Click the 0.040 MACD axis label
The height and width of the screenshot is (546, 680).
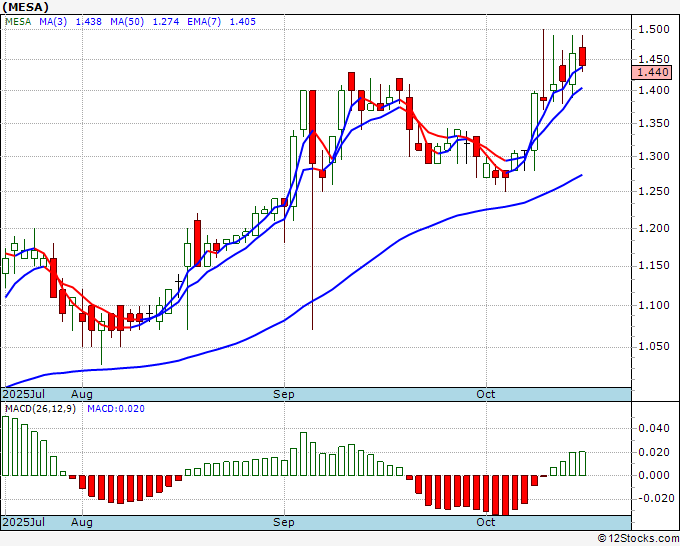654,429
